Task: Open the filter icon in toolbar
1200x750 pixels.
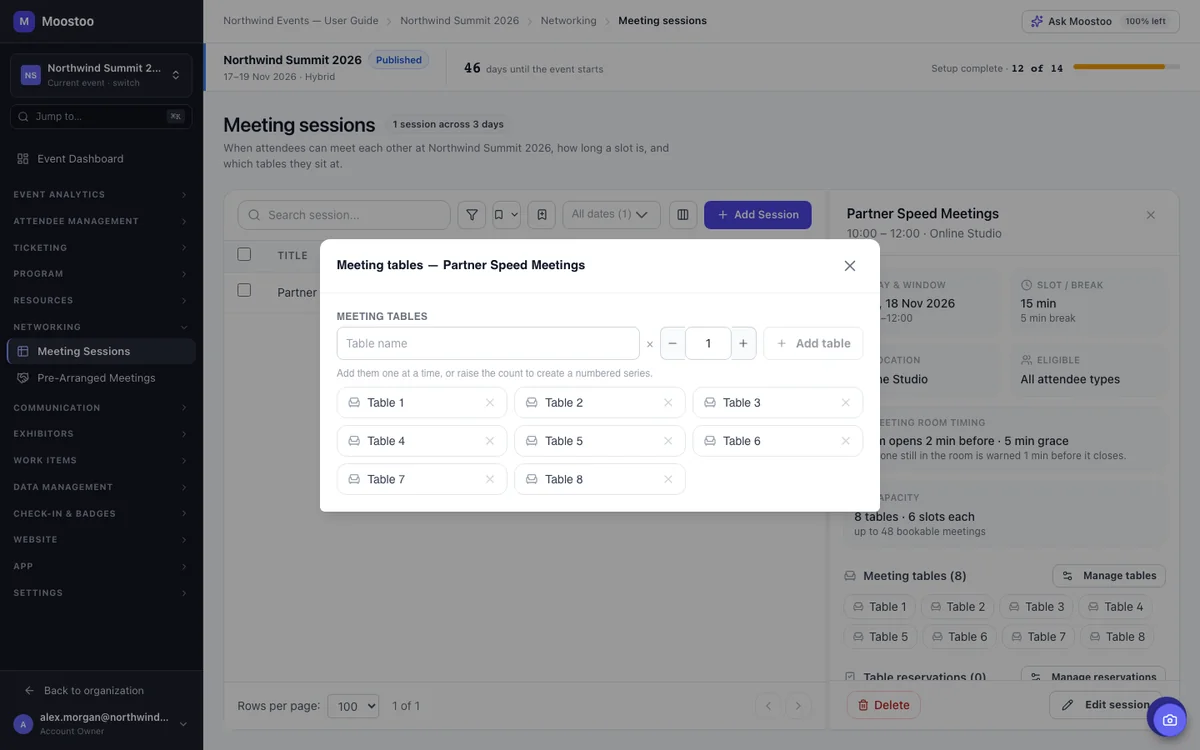Action: 472,215
